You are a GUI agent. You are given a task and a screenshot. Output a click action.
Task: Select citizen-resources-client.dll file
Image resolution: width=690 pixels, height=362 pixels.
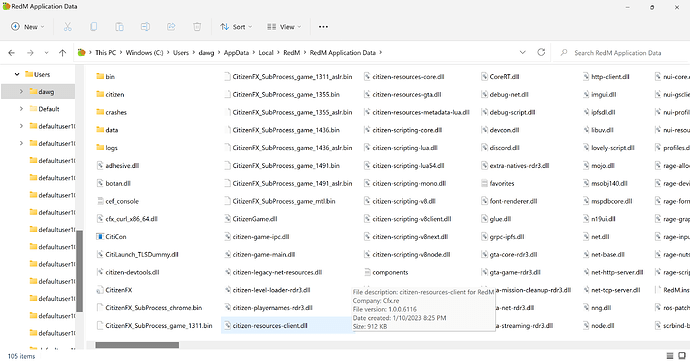click(x=266, y=326)
